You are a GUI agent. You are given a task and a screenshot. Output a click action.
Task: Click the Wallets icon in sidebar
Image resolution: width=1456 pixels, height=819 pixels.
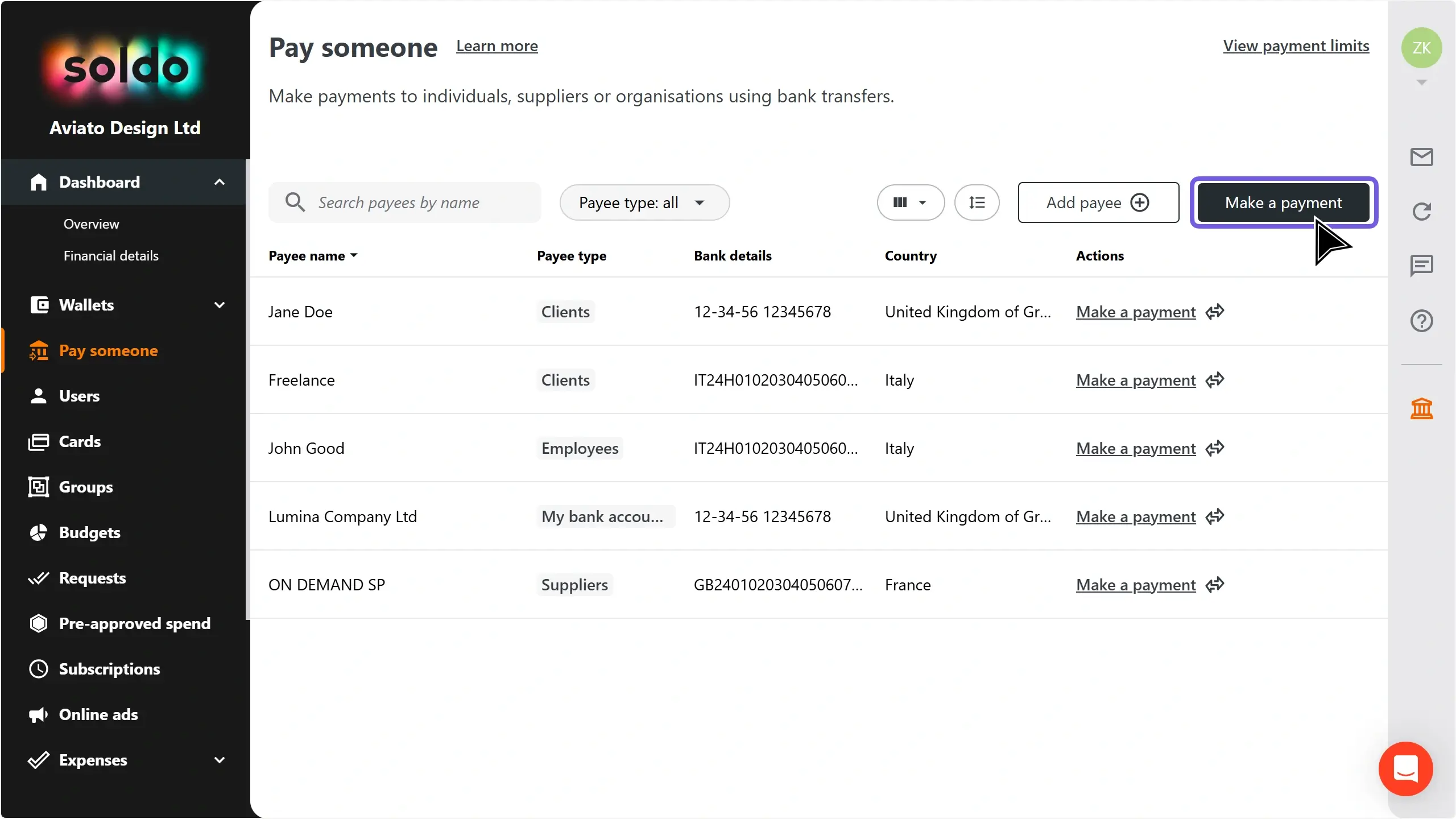click(x=39, y=305)
